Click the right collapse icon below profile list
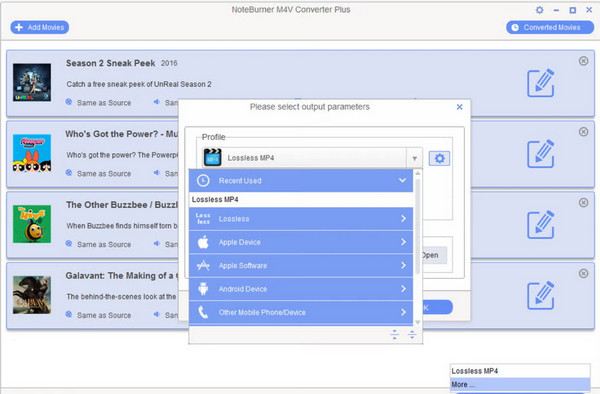This screenshot has height=394, width=600. 412,335
